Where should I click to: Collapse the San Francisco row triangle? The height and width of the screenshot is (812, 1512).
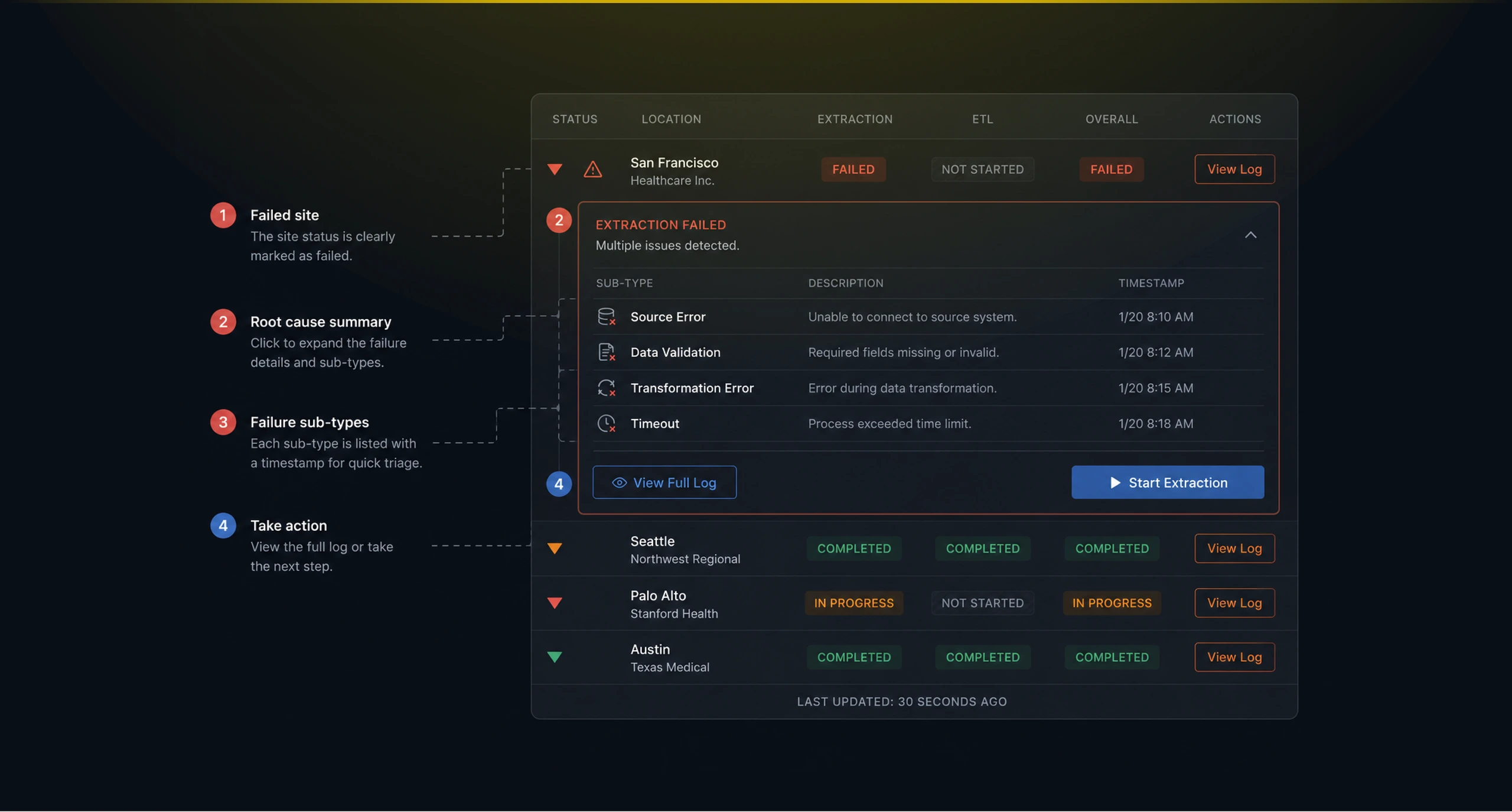coord(555,170)
